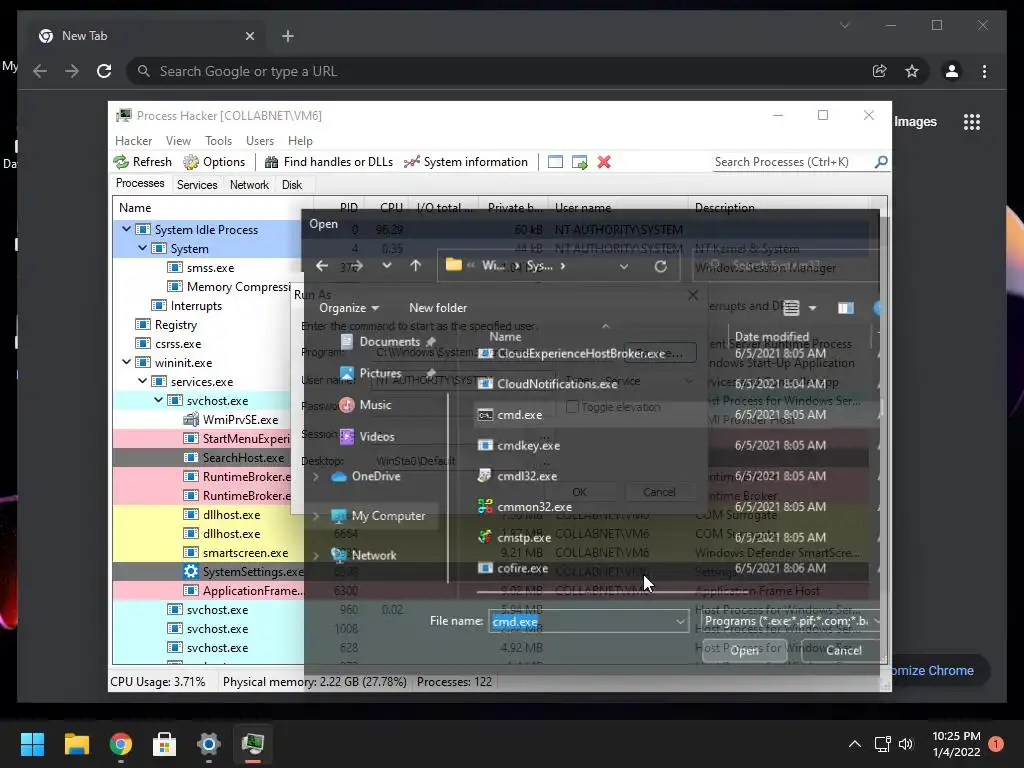Screen dimensions: 1024x768
Task: Open Microsoft Store from the taskbar
Action: pyautogui.click(x=165, y=744)
